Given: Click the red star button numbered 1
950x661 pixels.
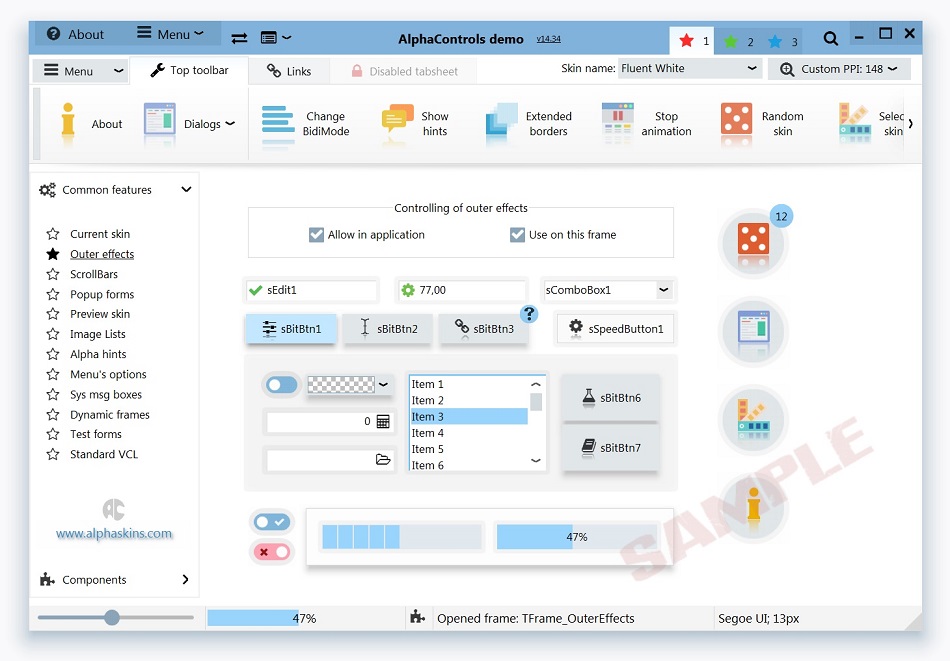Looking at the screenshot, I should (x=692, y=41).
